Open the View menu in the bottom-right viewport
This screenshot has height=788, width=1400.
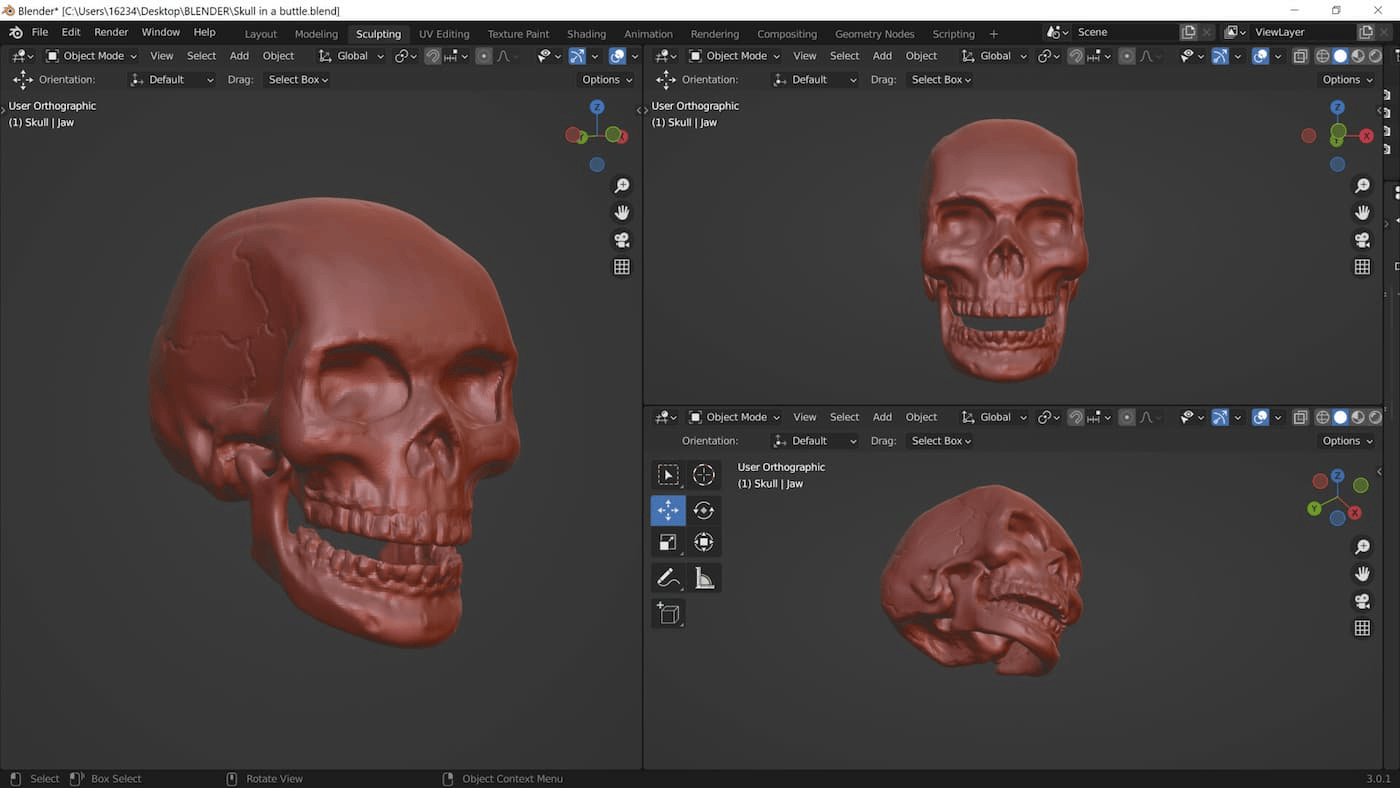(804, 417)
